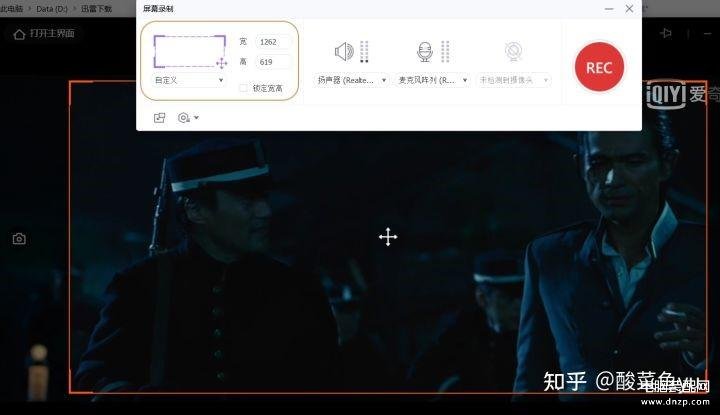Click the speaker volume level meter

(x=364, y=51)
